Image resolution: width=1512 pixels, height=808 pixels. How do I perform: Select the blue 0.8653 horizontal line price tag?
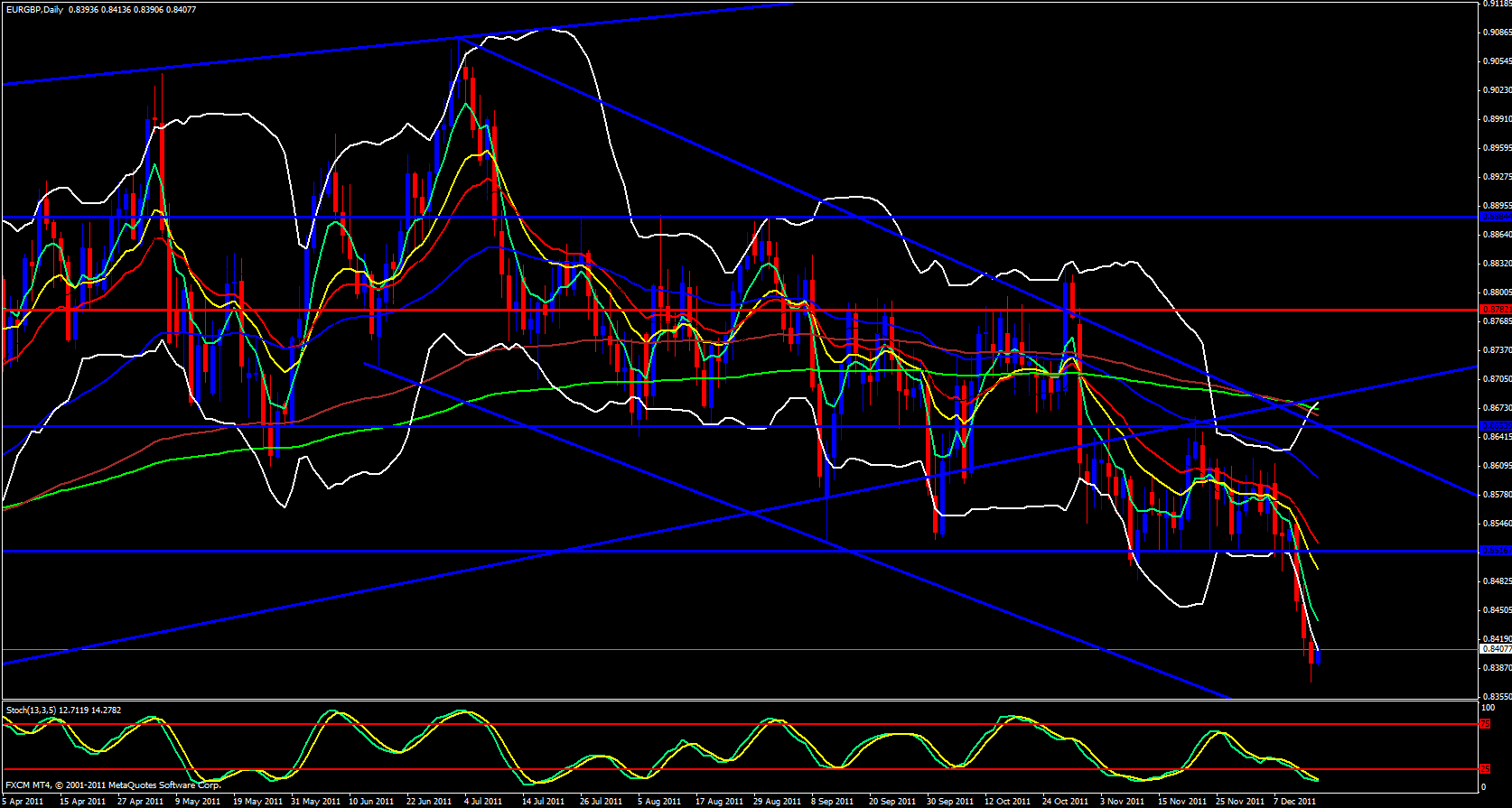point(1494,425)
